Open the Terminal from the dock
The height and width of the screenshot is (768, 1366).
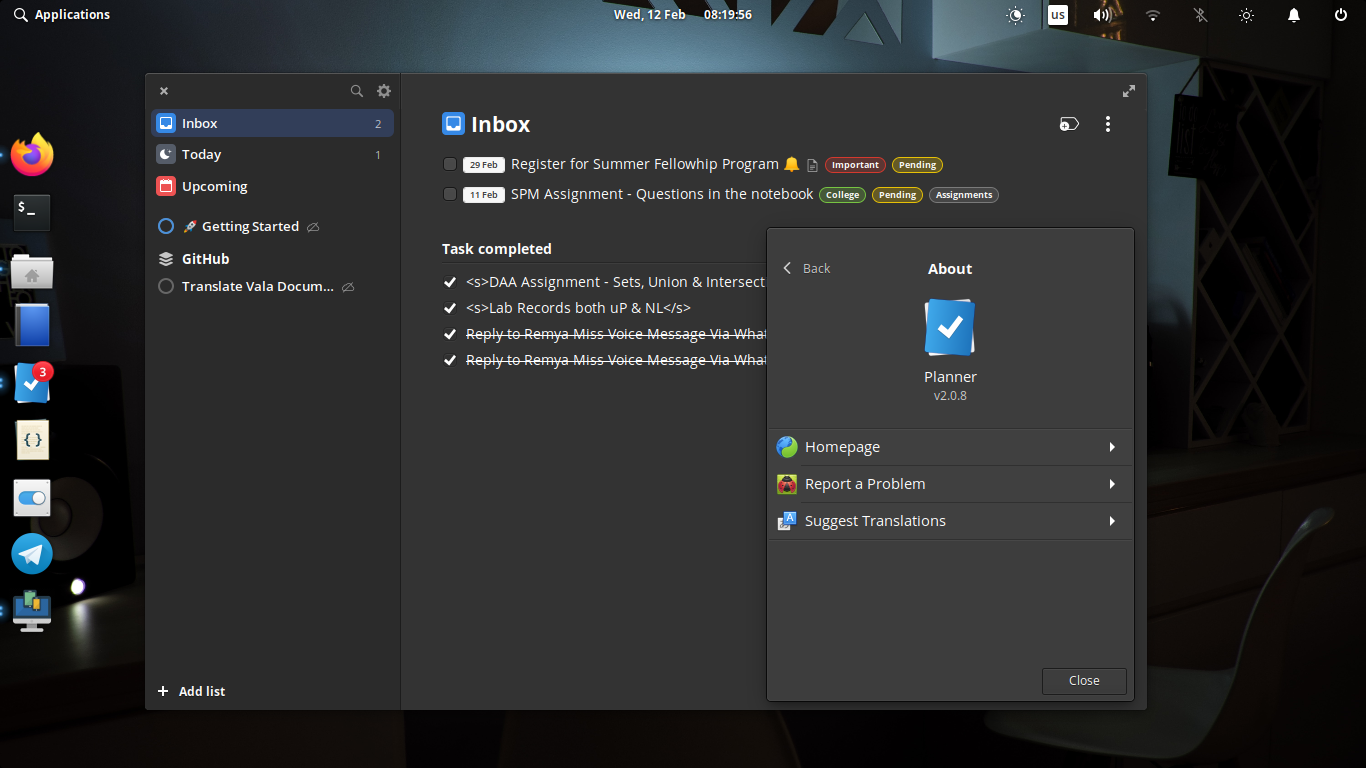pyautogui.click(x=32, y=212)
